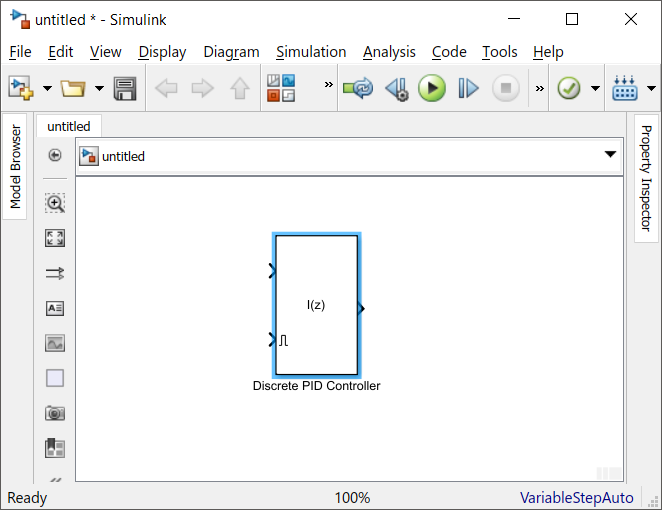
Task: Click the 100% zoom status text
Action: pyautogui.click(x=353, y=498)
